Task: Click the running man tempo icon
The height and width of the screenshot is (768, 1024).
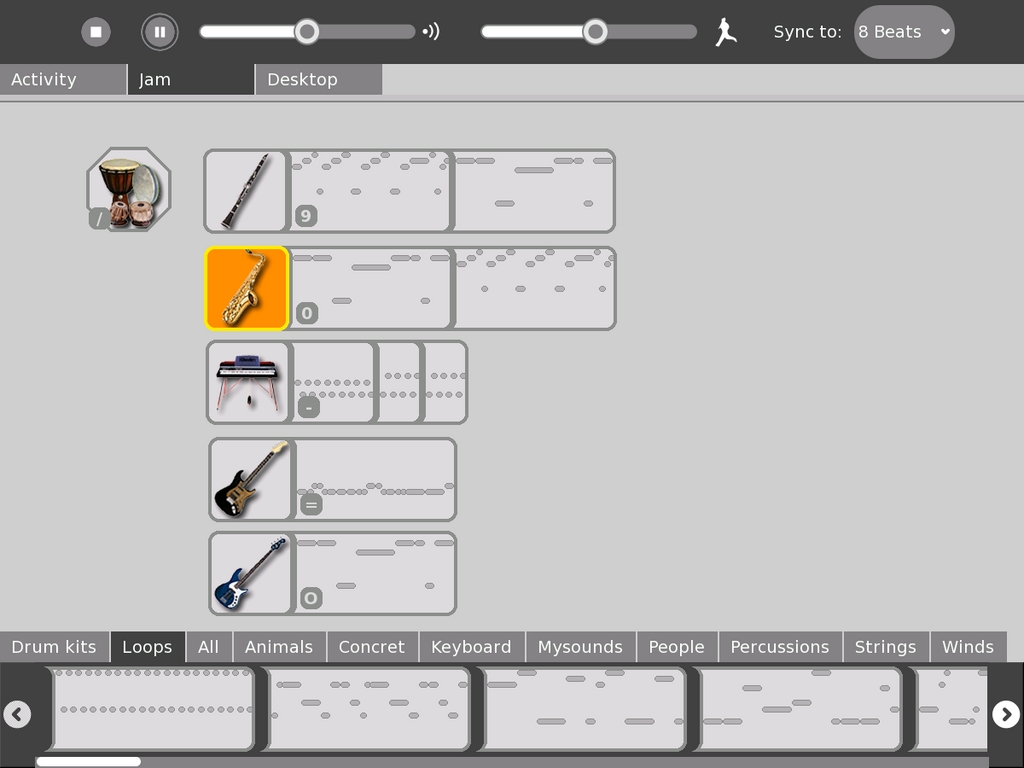Action: click(725, 32)
